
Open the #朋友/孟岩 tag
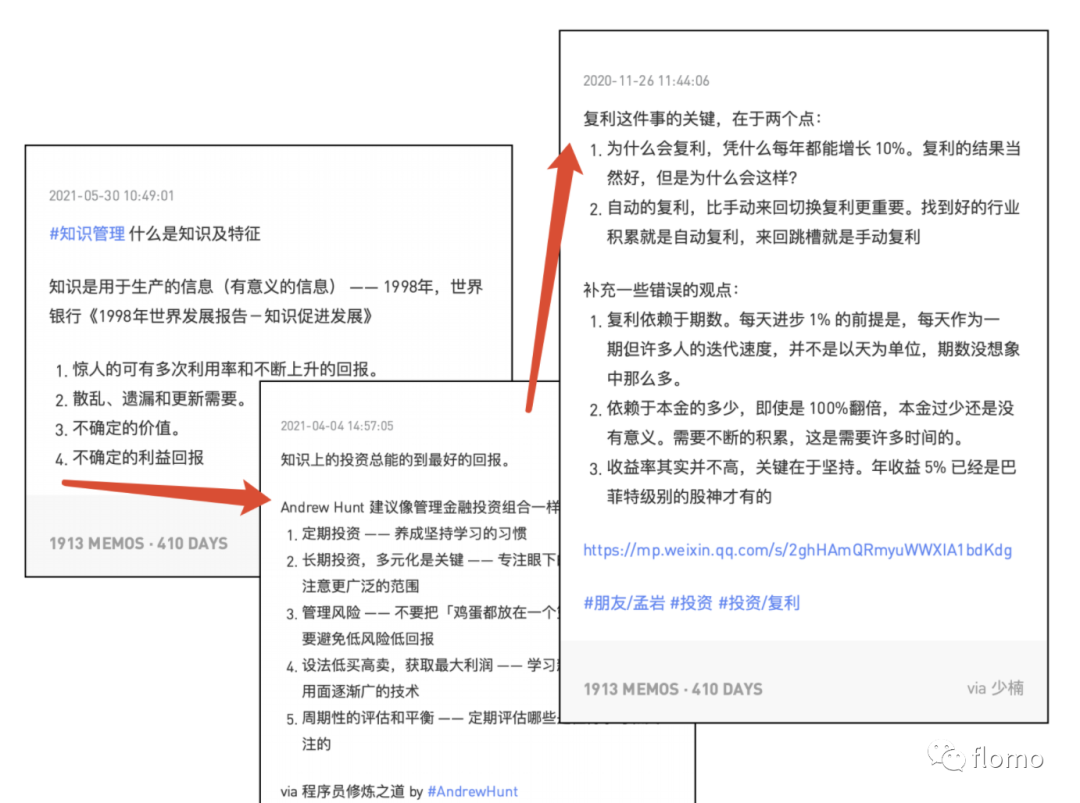[x=624, y=603]
